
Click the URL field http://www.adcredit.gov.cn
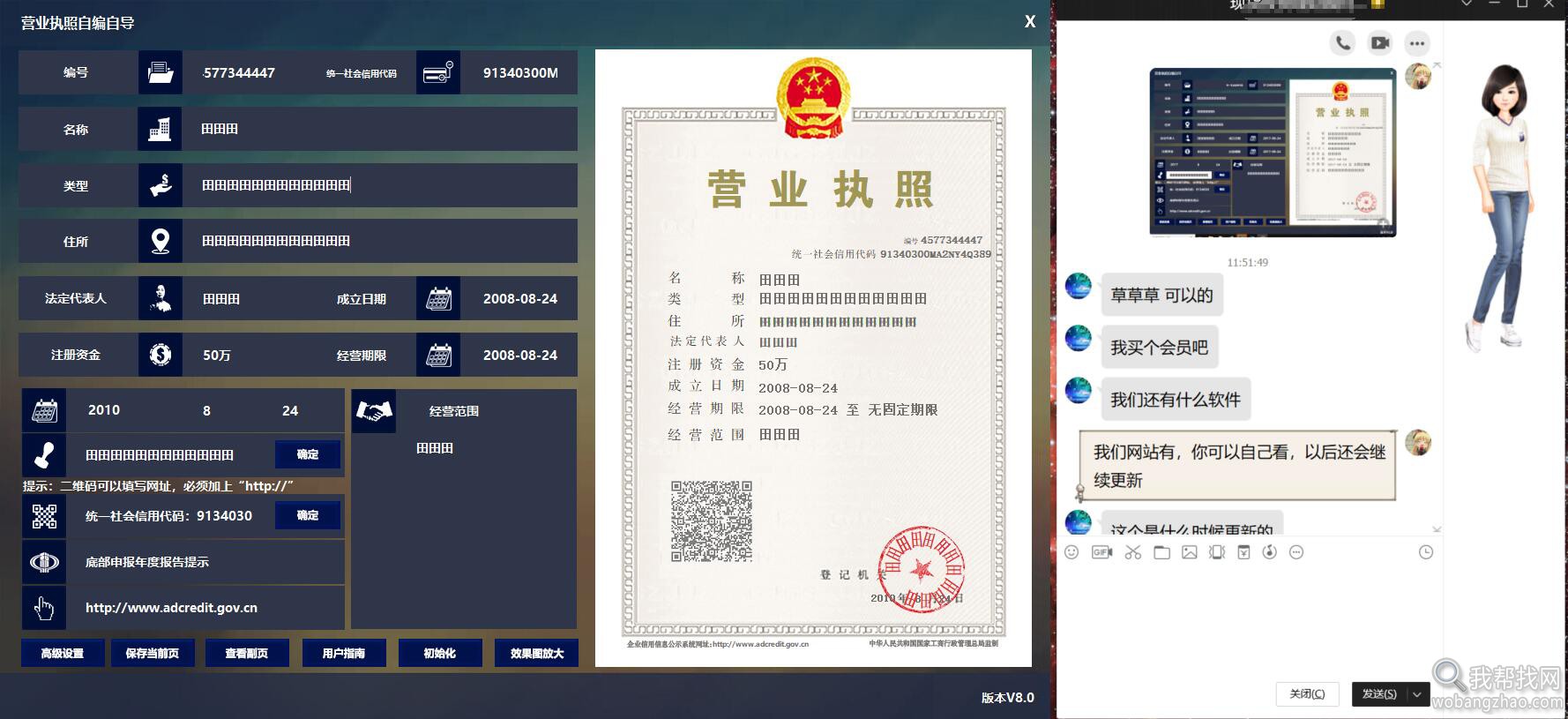[x=205, y=608]
